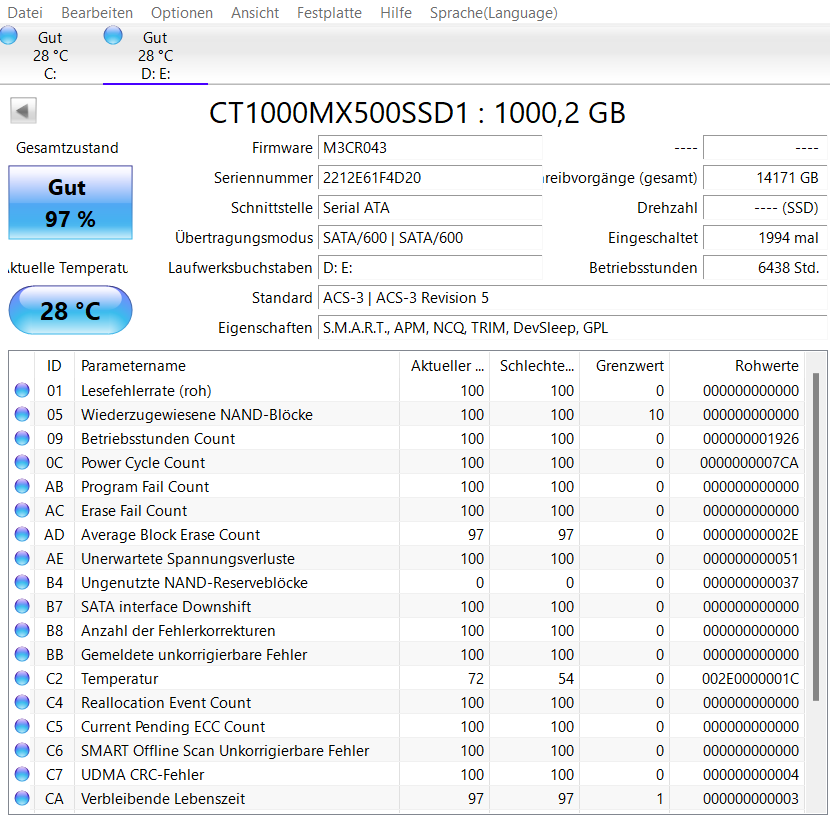This screenshot has height=818, width=830.
Task: Click the status dot for Average Block Erase Count
Action: (22, 534)
